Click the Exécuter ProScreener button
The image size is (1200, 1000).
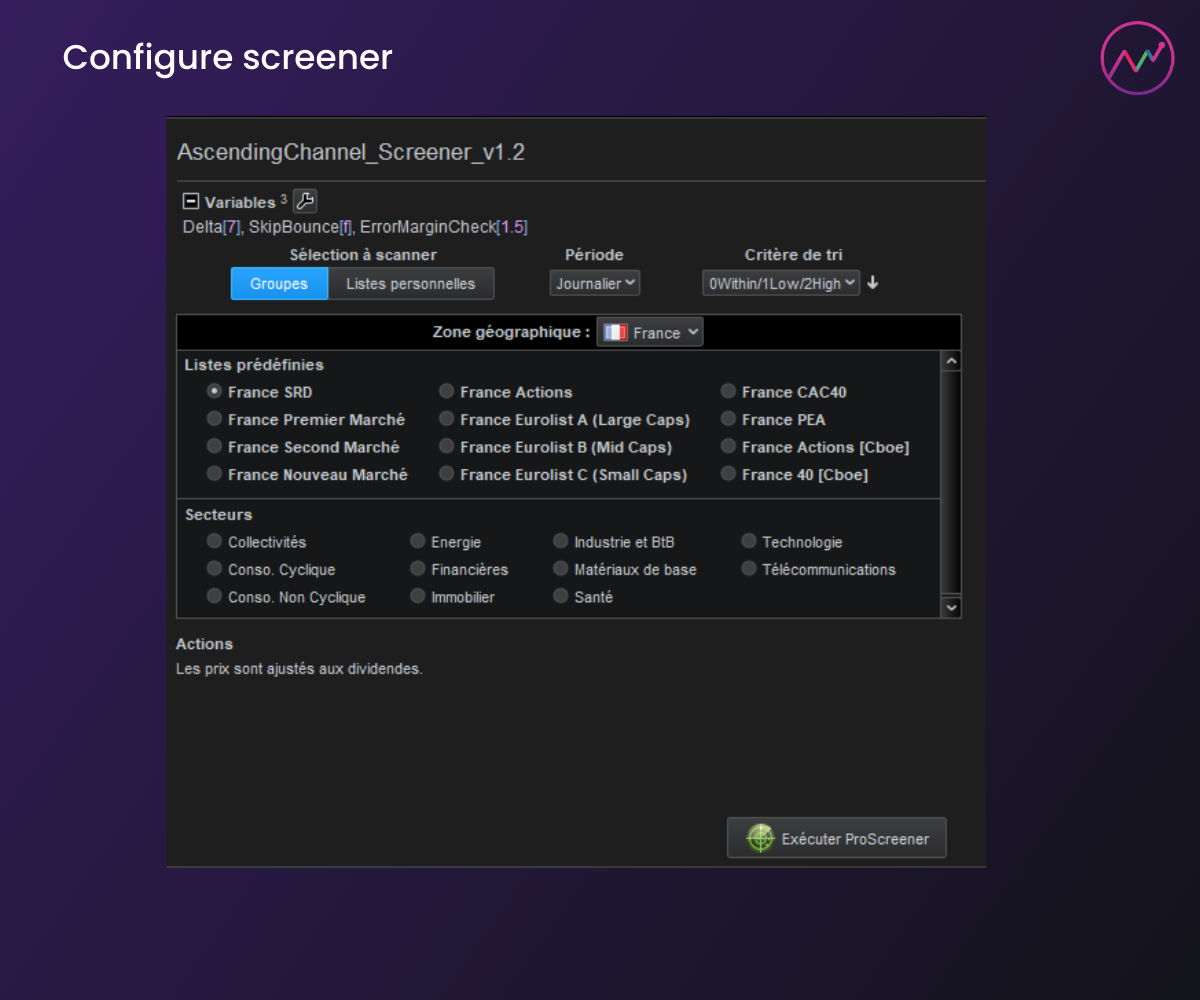tap(836, 838)
